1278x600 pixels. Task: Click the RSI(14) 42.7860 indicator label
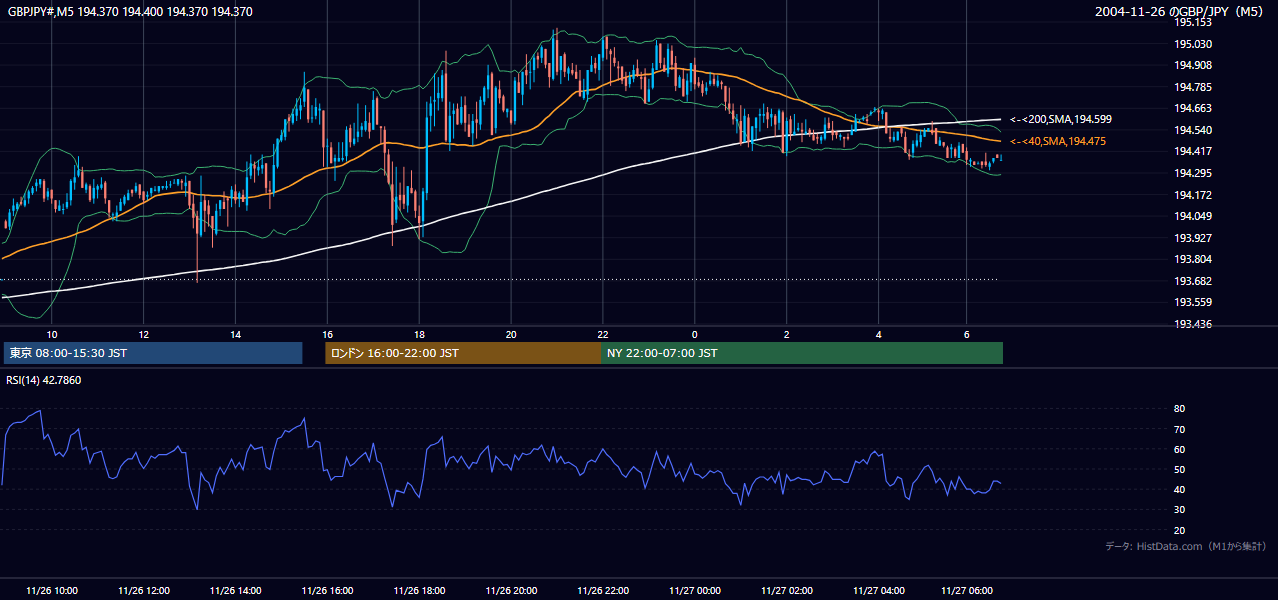click(44, 380)
